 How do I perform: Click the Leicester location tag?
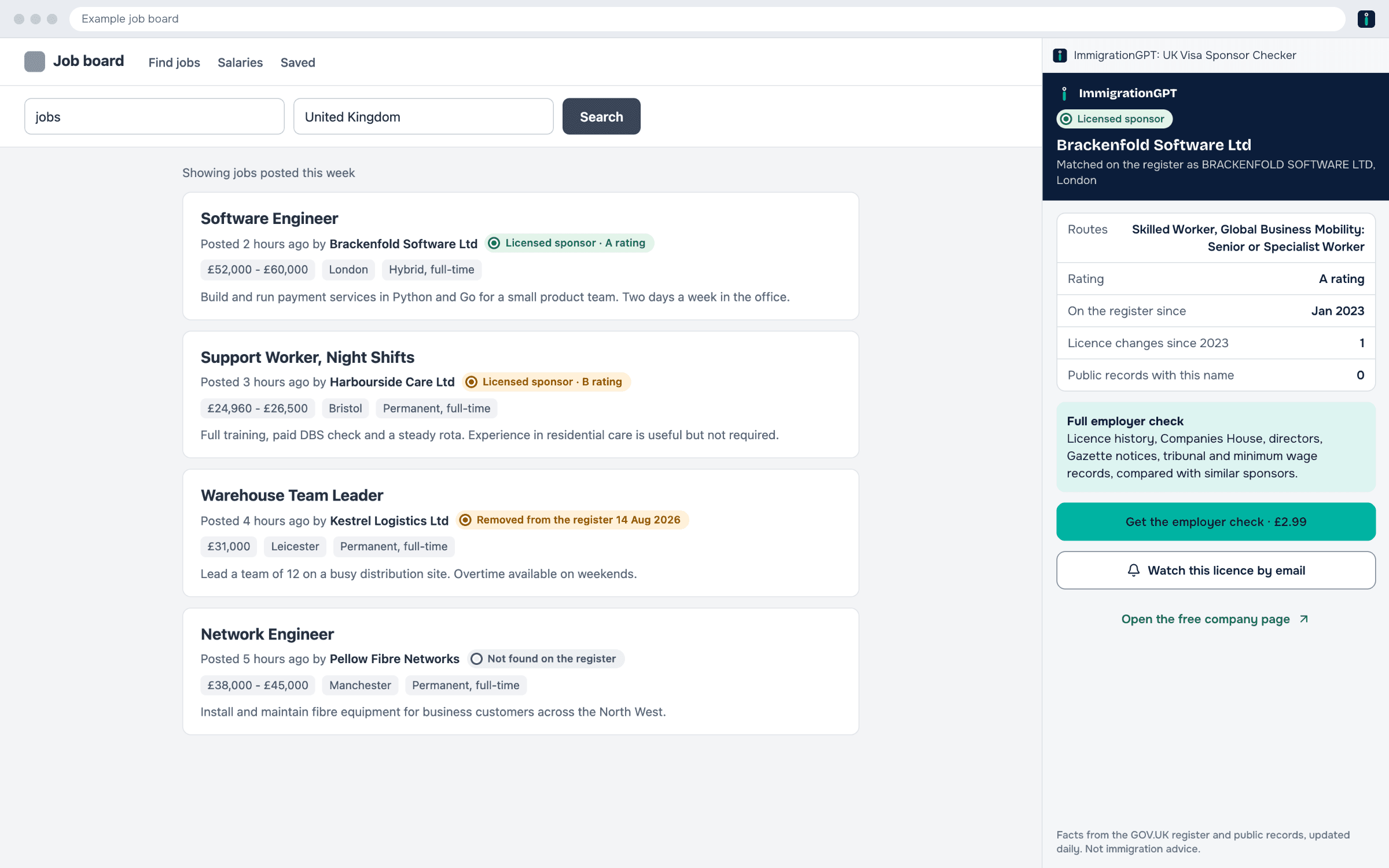click(295, 547)
